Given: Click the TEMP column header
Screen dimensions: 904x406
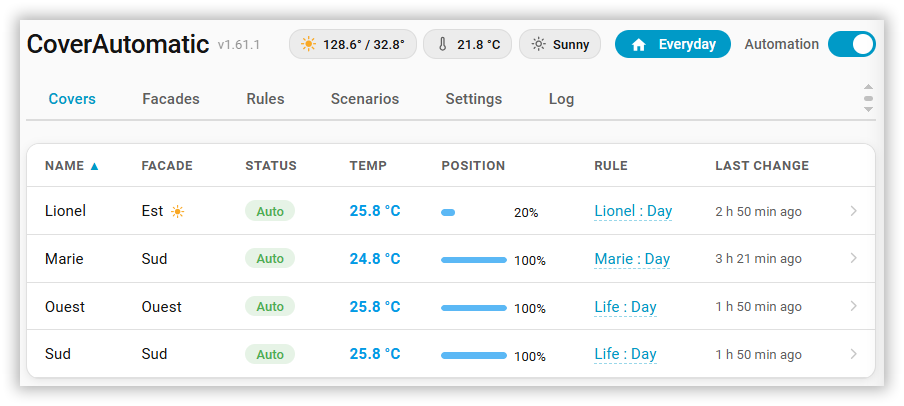Looking at the screenshot, I should (368, 166).
